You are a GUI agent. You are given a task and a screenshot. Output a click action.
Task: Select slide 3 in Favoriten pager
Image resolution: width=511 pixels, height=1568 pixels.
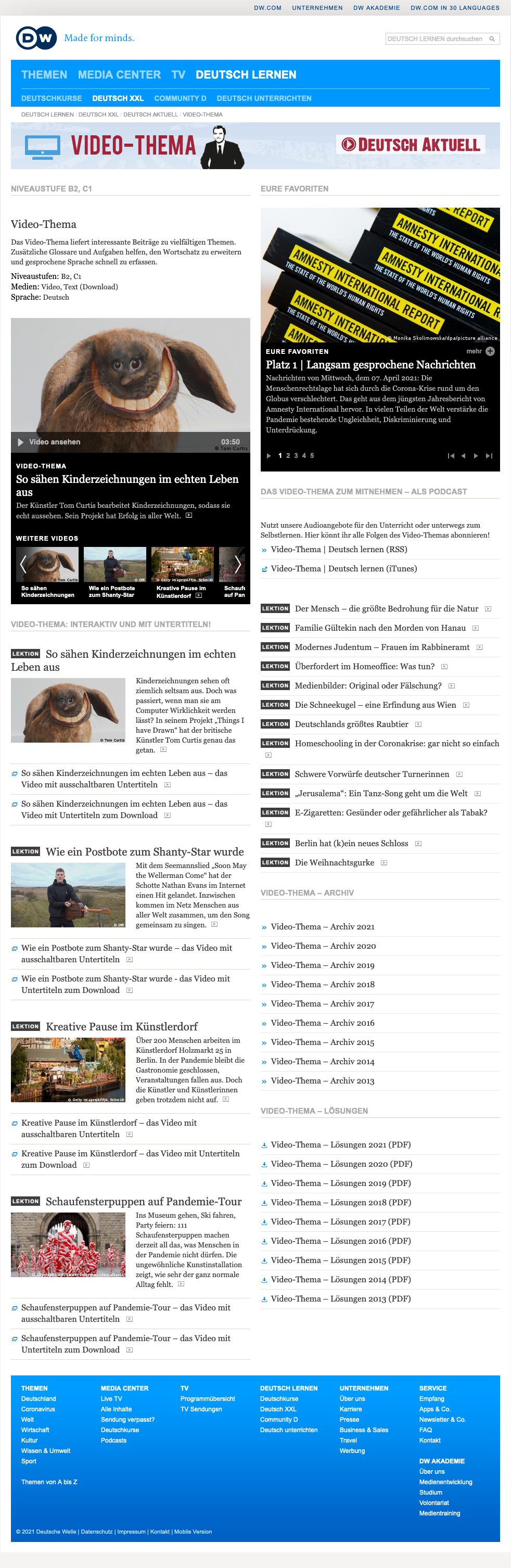click(x=296, y=455)
